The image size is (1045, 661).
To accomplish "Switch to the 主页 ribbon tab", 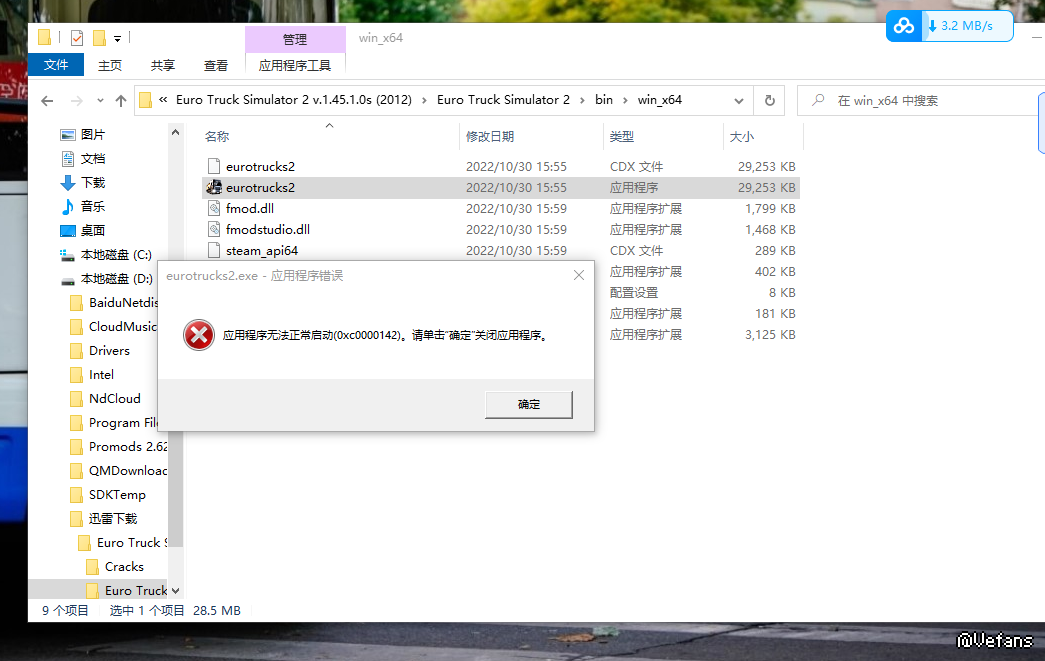I will 110,65.
